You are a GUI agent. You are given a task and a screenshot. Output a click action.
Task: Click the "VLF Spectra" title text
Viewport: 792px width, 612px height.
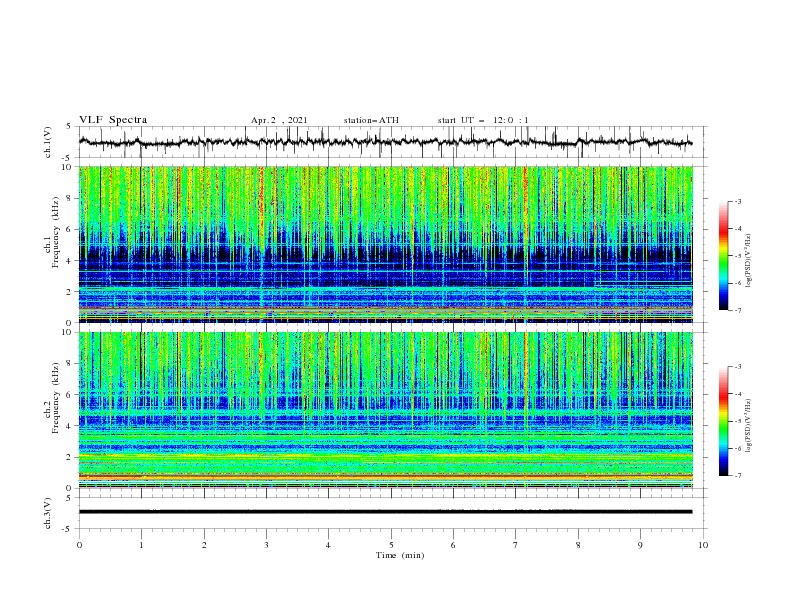click(x=113, y=120)
